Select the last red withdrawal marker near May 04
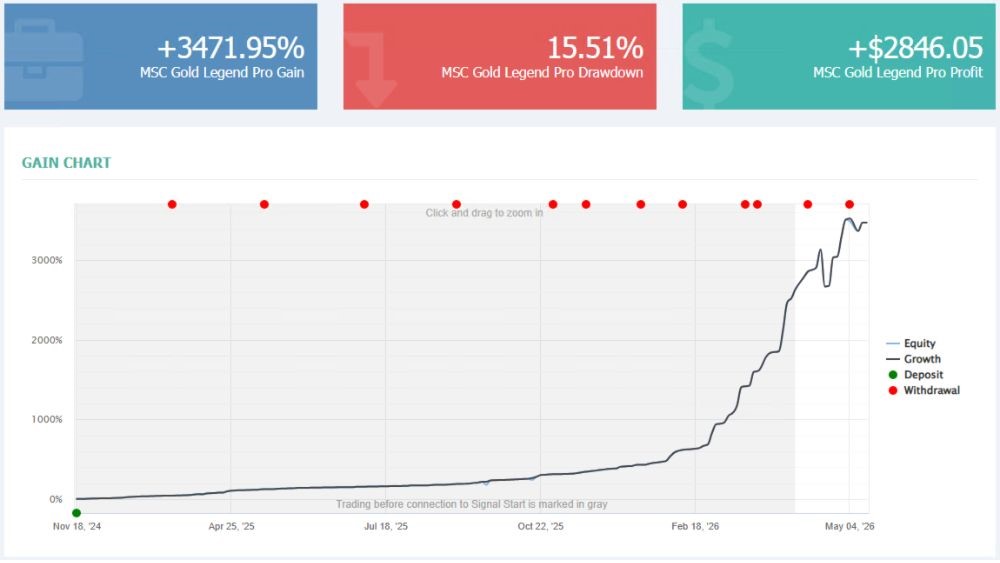This screenshot has height=563, width=1000. coord(849,205)
